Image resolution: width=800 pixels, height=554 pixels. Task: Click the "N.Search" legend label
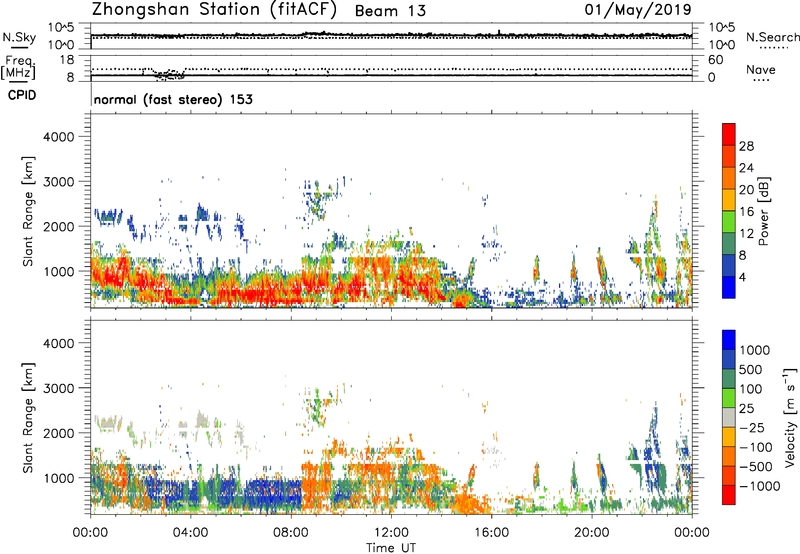click(x=773, y=37)
